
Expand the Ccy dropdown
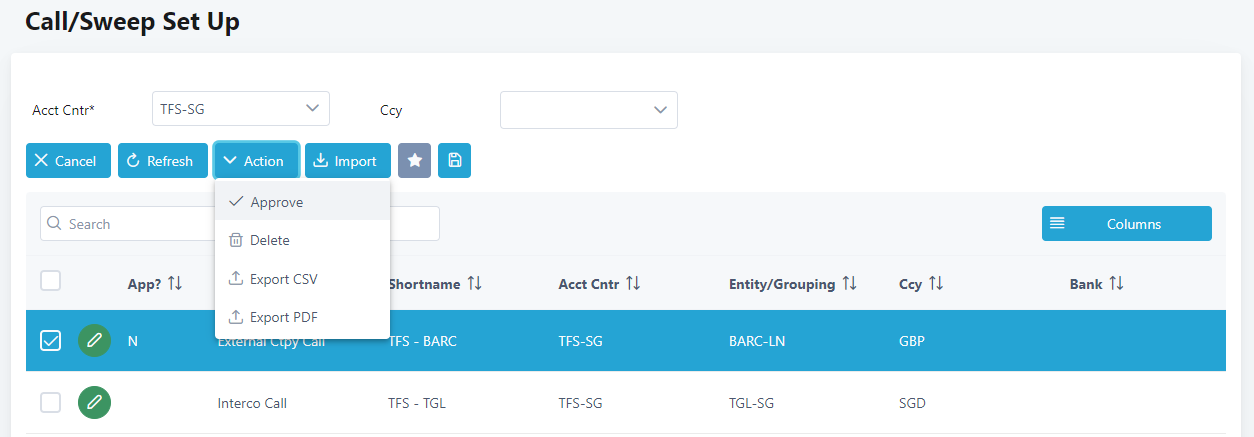pyautogui.click(x=588, y=110)
